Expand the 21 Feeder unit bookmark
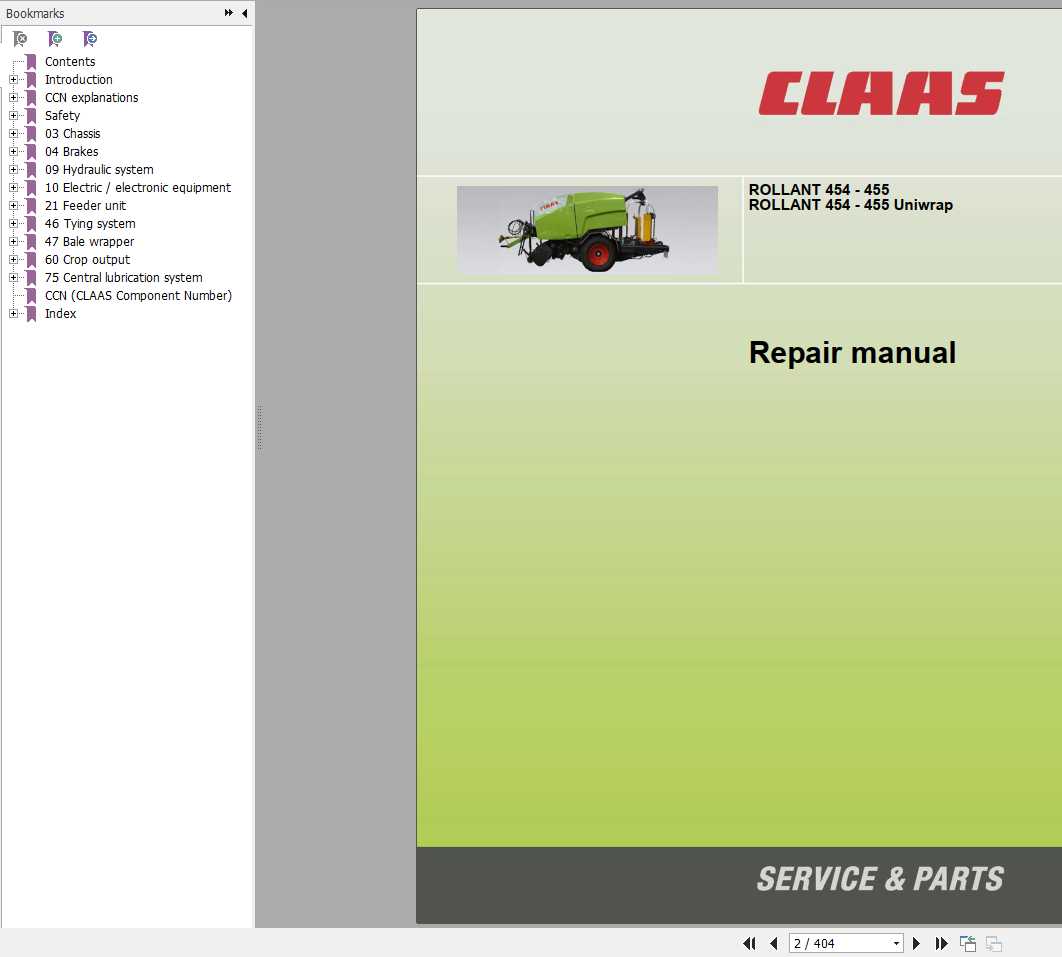Image resolution: width=1062 pixels, height=957 pixels. click(x=13, y=205)
